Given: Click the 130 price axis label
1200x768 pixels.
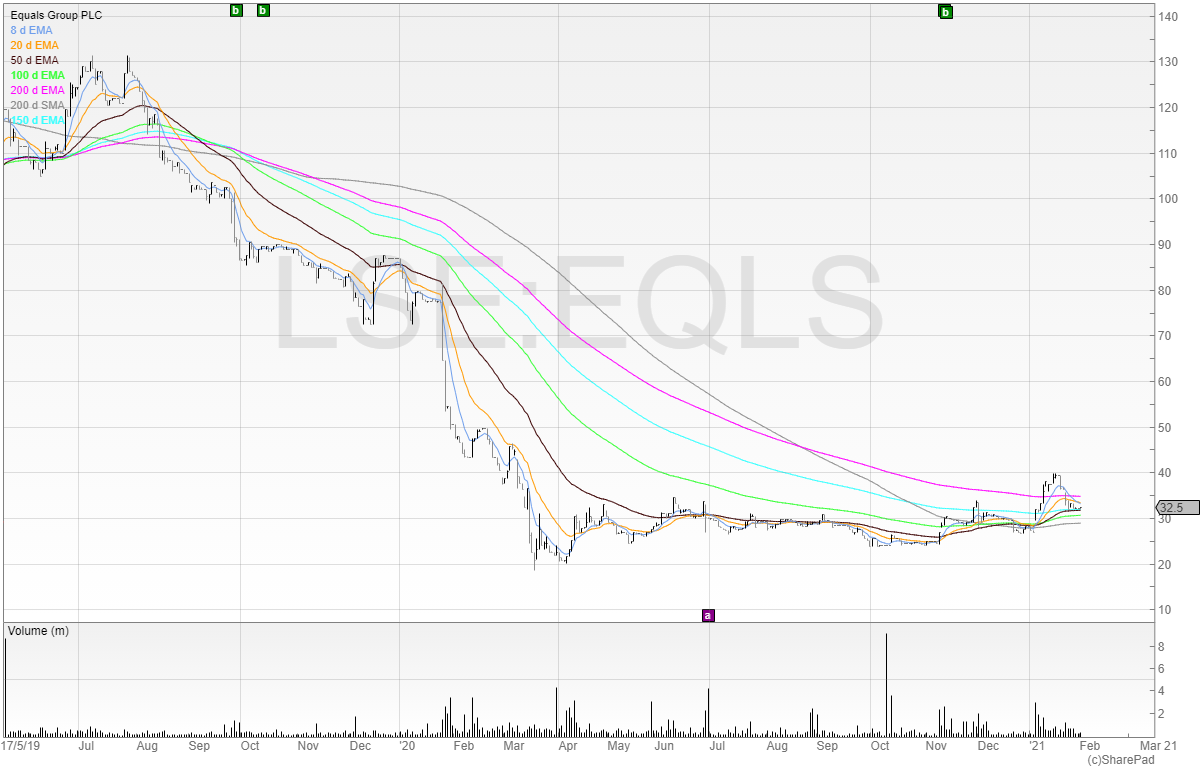Looking at the screenshot, I should click(x=1170, y=62).
